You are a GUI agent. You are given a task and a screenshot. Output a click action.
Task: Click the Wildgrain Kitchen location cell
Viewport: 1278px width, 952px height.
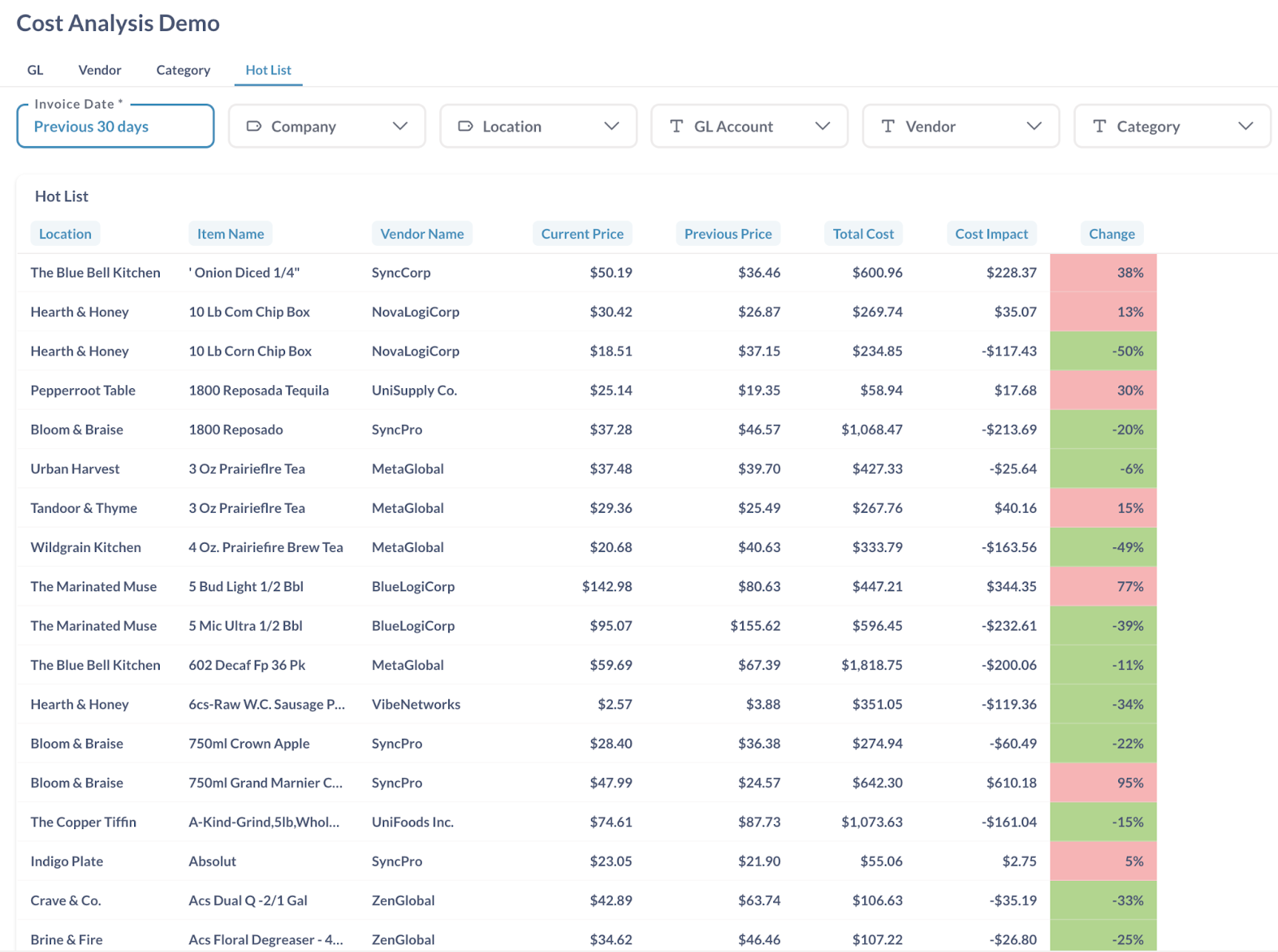[x=85, y=547]
